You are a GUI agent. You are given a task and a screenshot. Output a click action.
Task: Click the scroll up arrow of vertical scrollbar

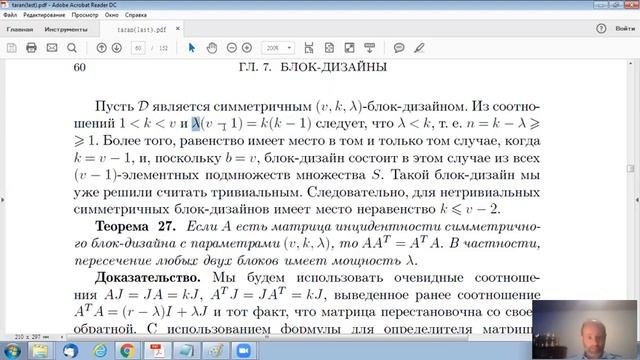coord(631,64)
